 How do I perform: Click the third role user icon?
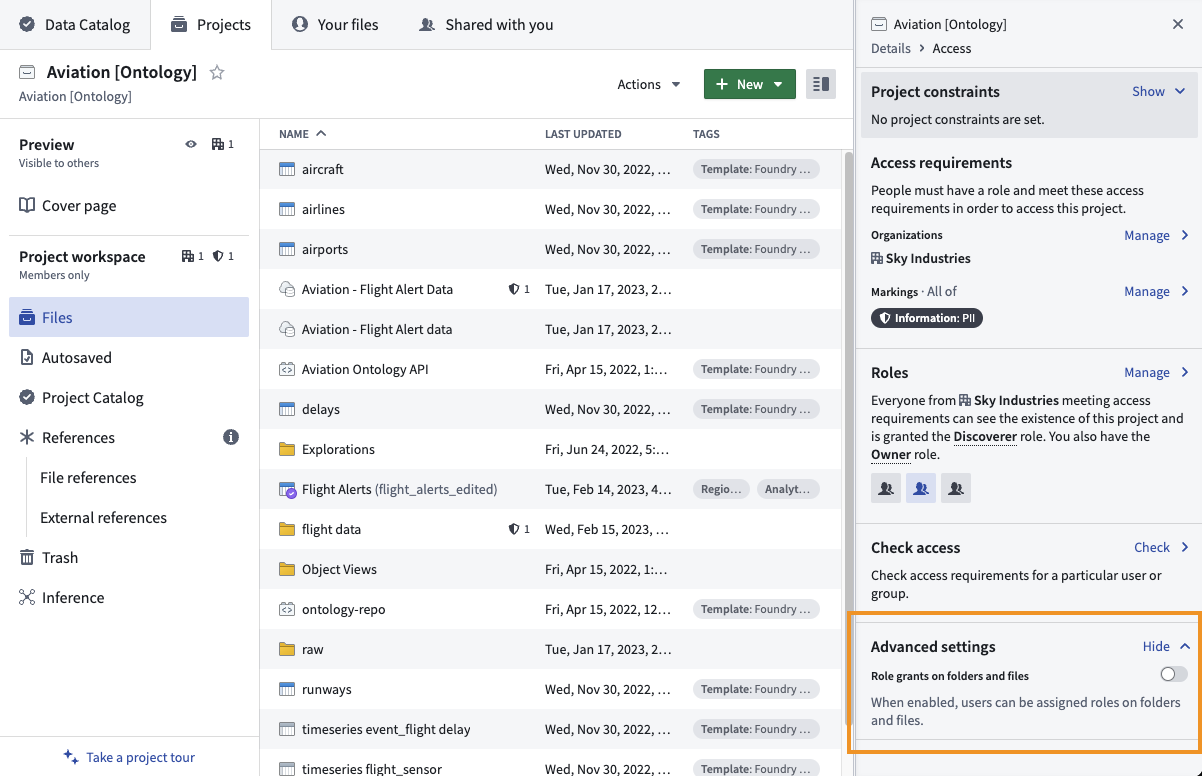tap(956, 488)
